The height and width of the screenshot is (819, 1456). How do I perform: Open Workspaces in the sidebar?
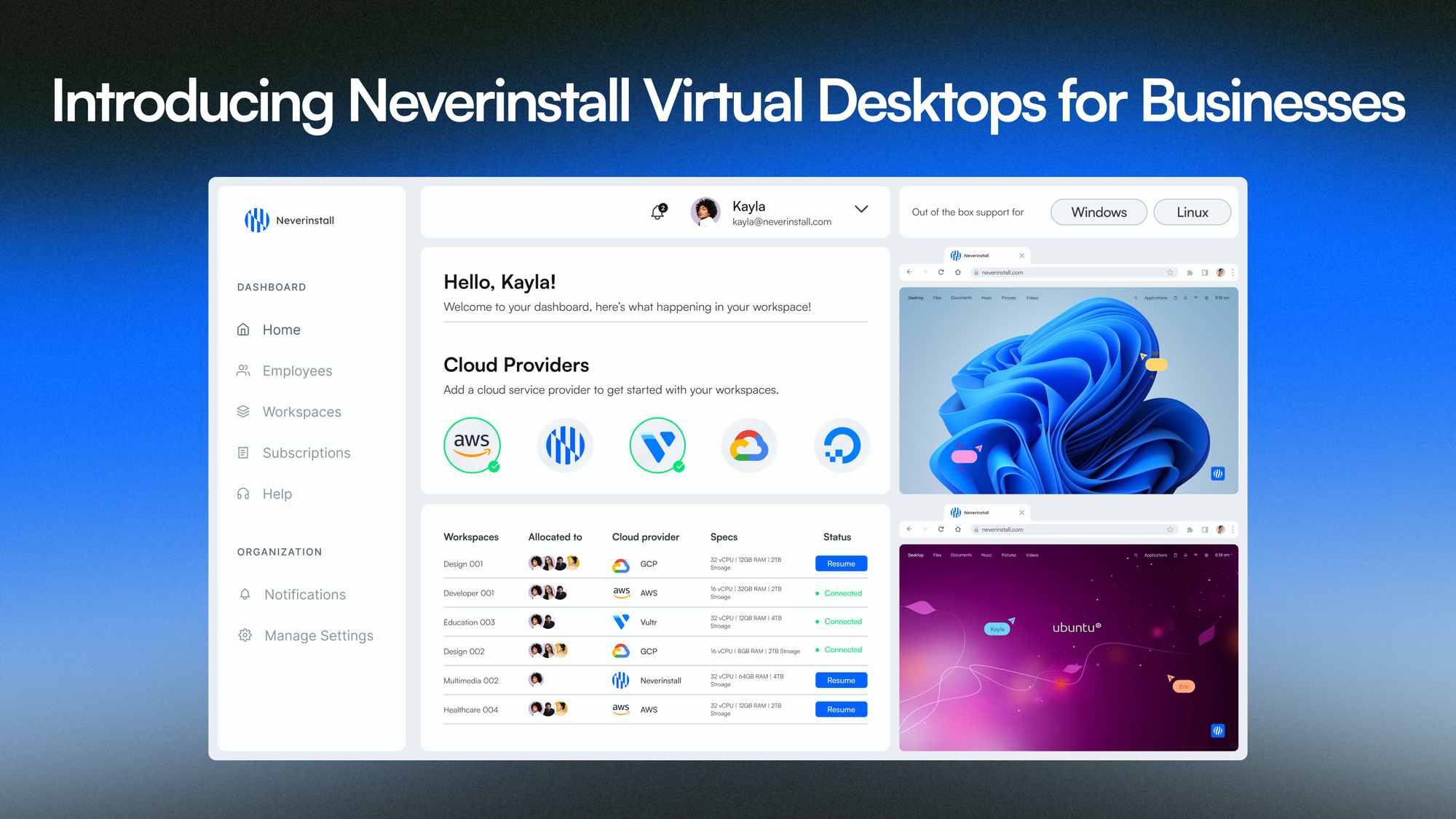(301, 412)
